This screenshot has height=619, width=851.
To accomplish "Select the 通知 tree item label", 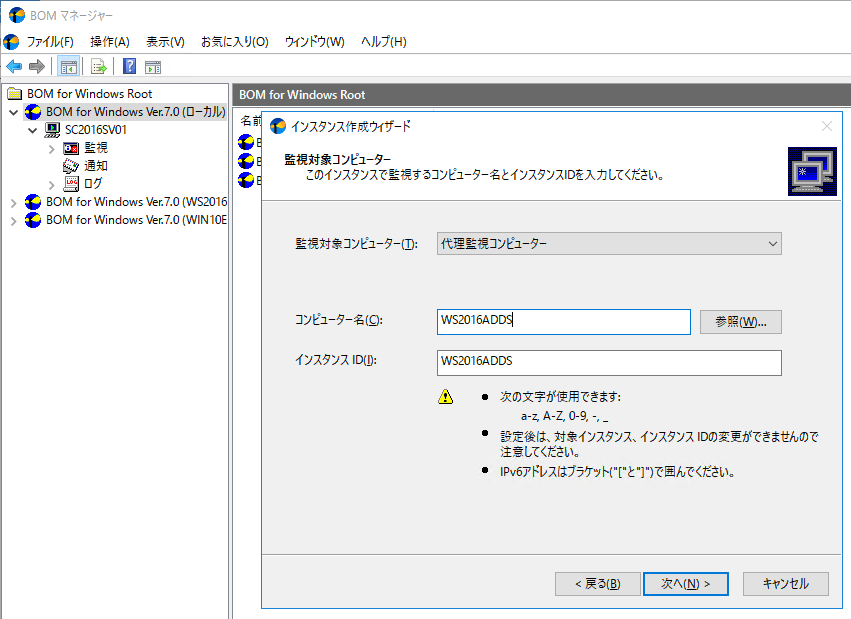I will coord(96,165).
